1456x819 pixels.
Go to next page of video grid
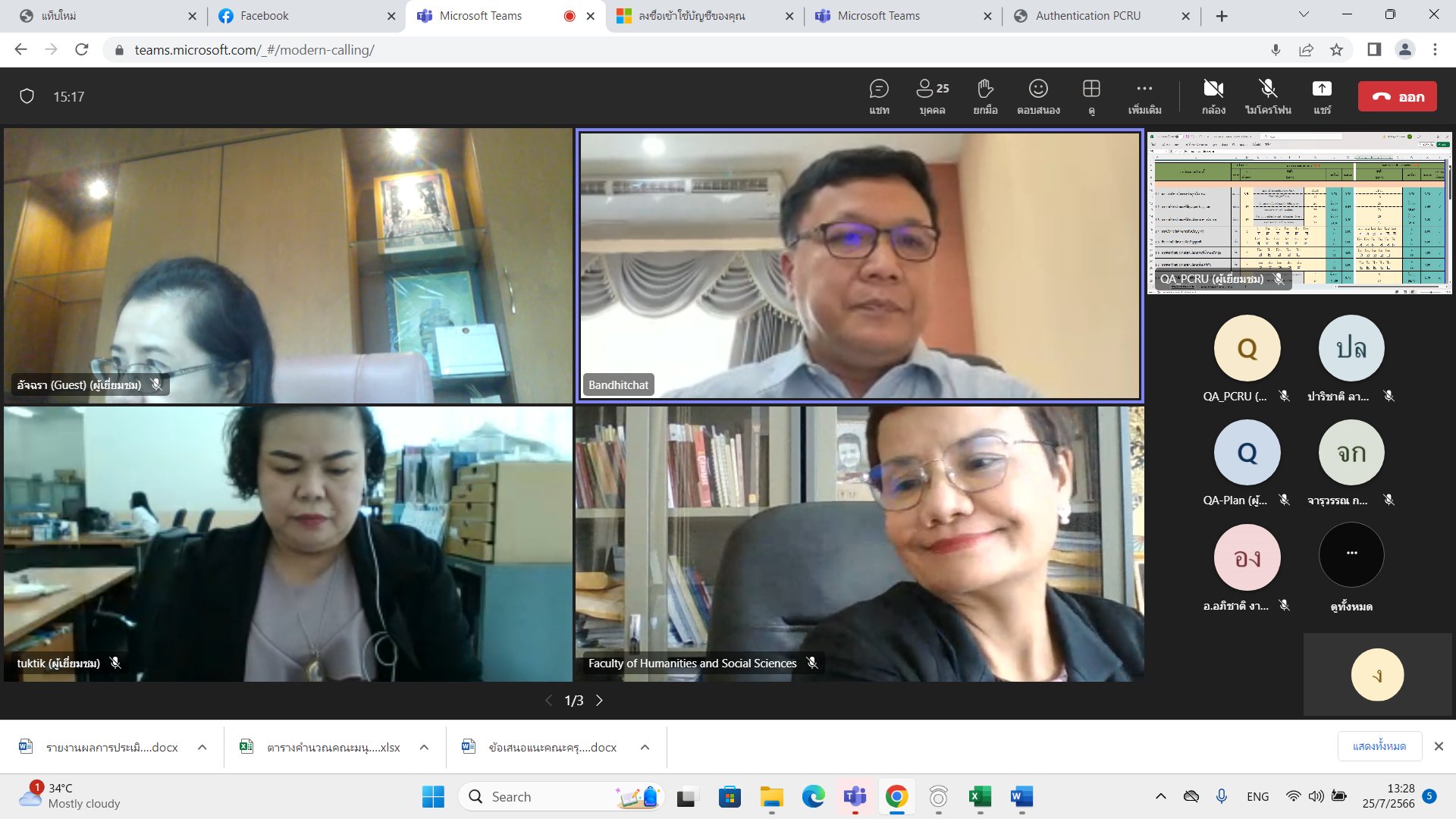click(599, 701)
